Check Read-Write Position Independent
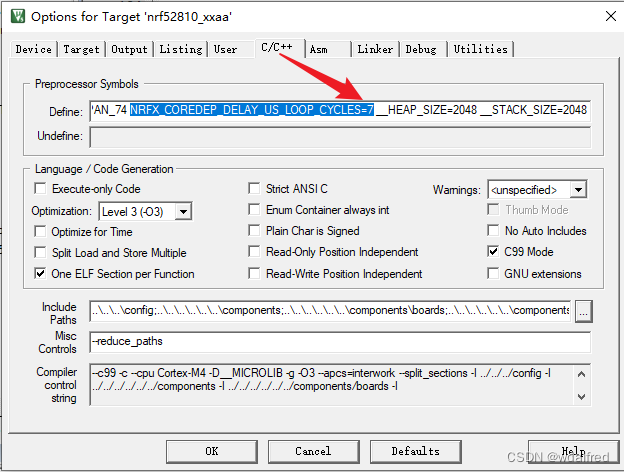Screen dimensions: 624x472 click(x=254, y=273)
